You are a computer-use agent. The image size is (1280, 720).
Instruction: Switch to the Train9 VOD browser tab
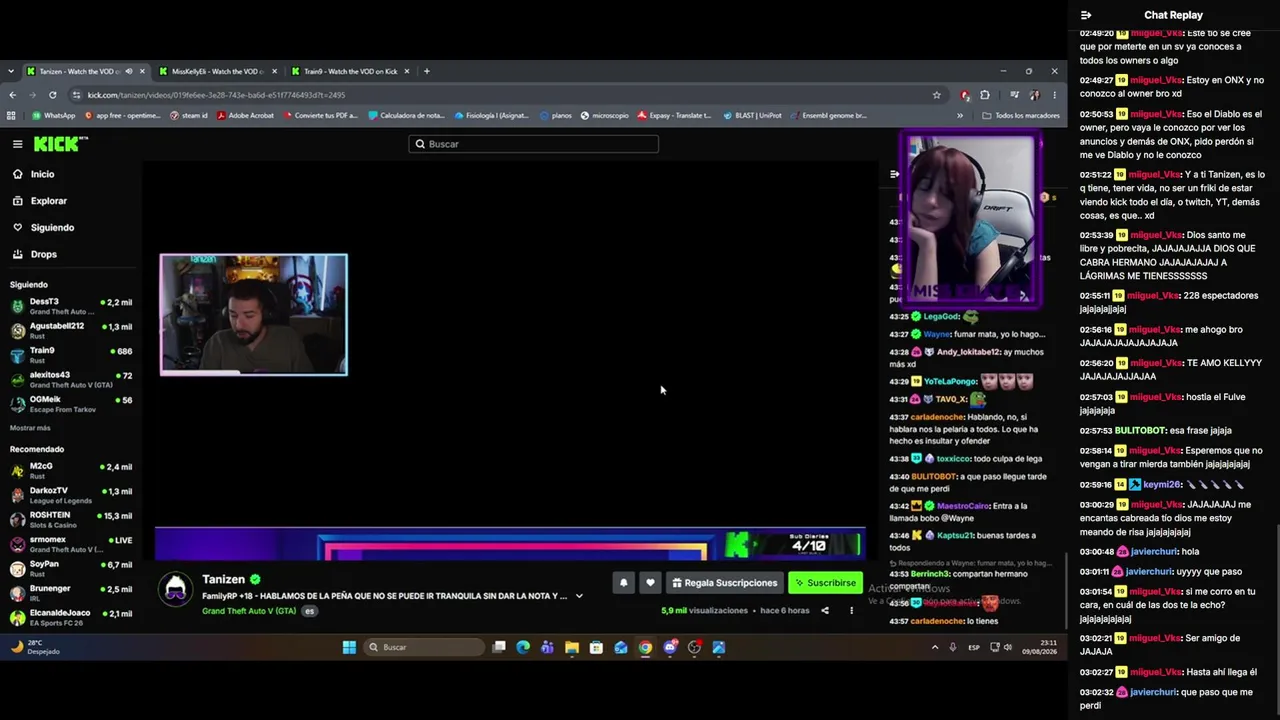tap(350, 71)
